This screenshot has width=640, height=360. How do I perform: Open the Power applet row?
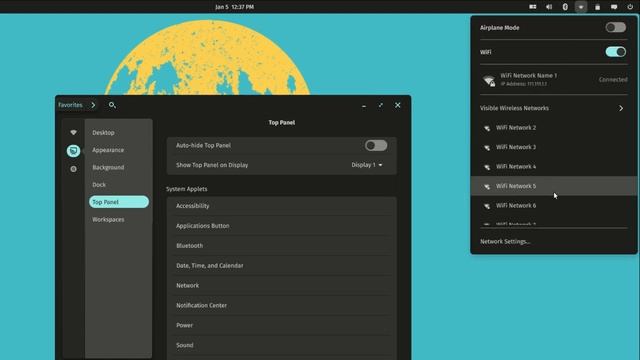(281, 325)
